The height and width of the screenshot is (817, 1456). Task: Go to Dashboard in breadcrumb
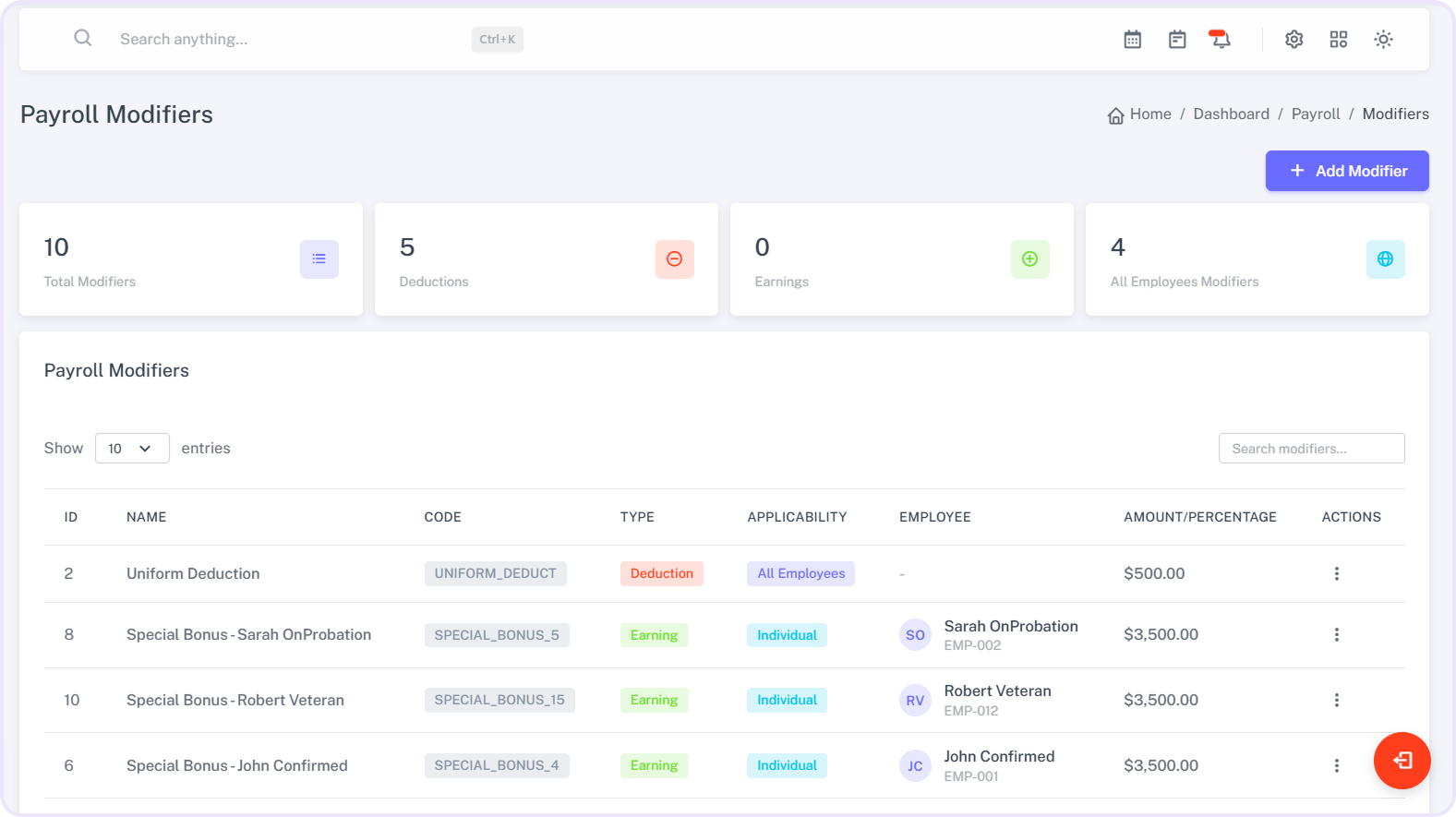1231,114
